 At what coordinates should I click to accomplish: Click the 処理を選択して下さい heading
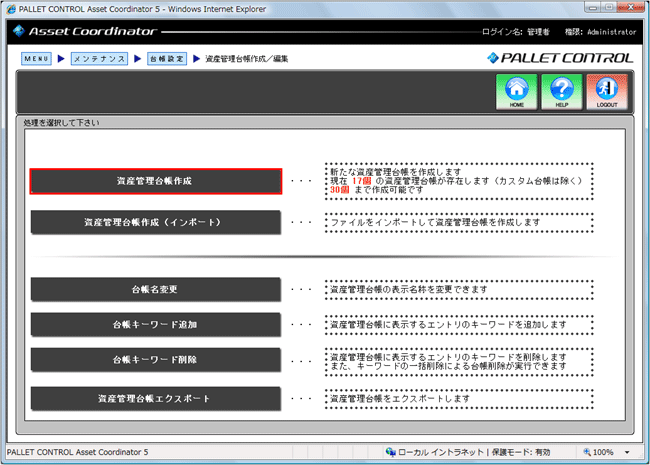tap(61, 123)
